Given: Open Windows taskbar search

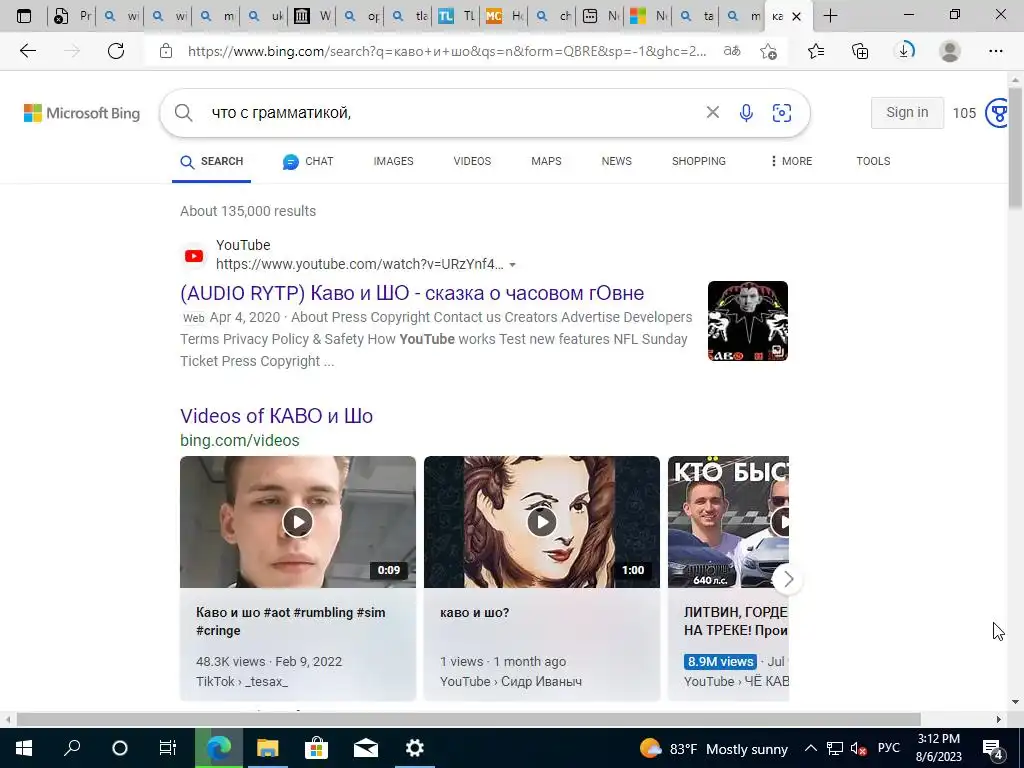Looking at the screenshot, I should pyautogui.click(x=72, y=748).
